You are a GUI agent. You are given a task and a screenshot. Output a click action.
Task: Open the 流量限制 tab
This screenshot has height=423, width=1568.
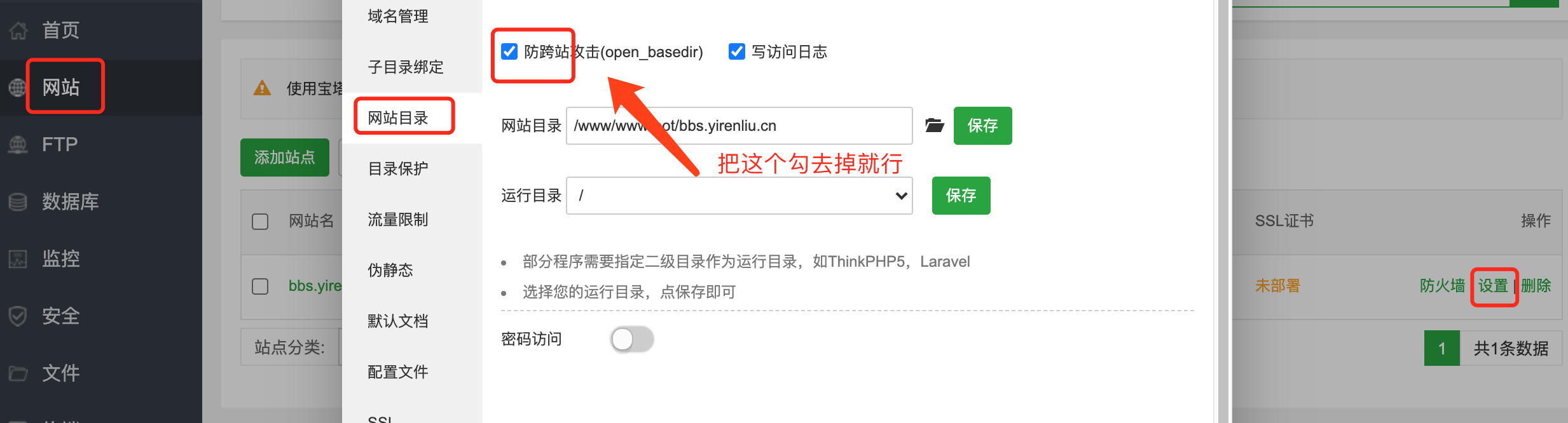tap(398, 220)
